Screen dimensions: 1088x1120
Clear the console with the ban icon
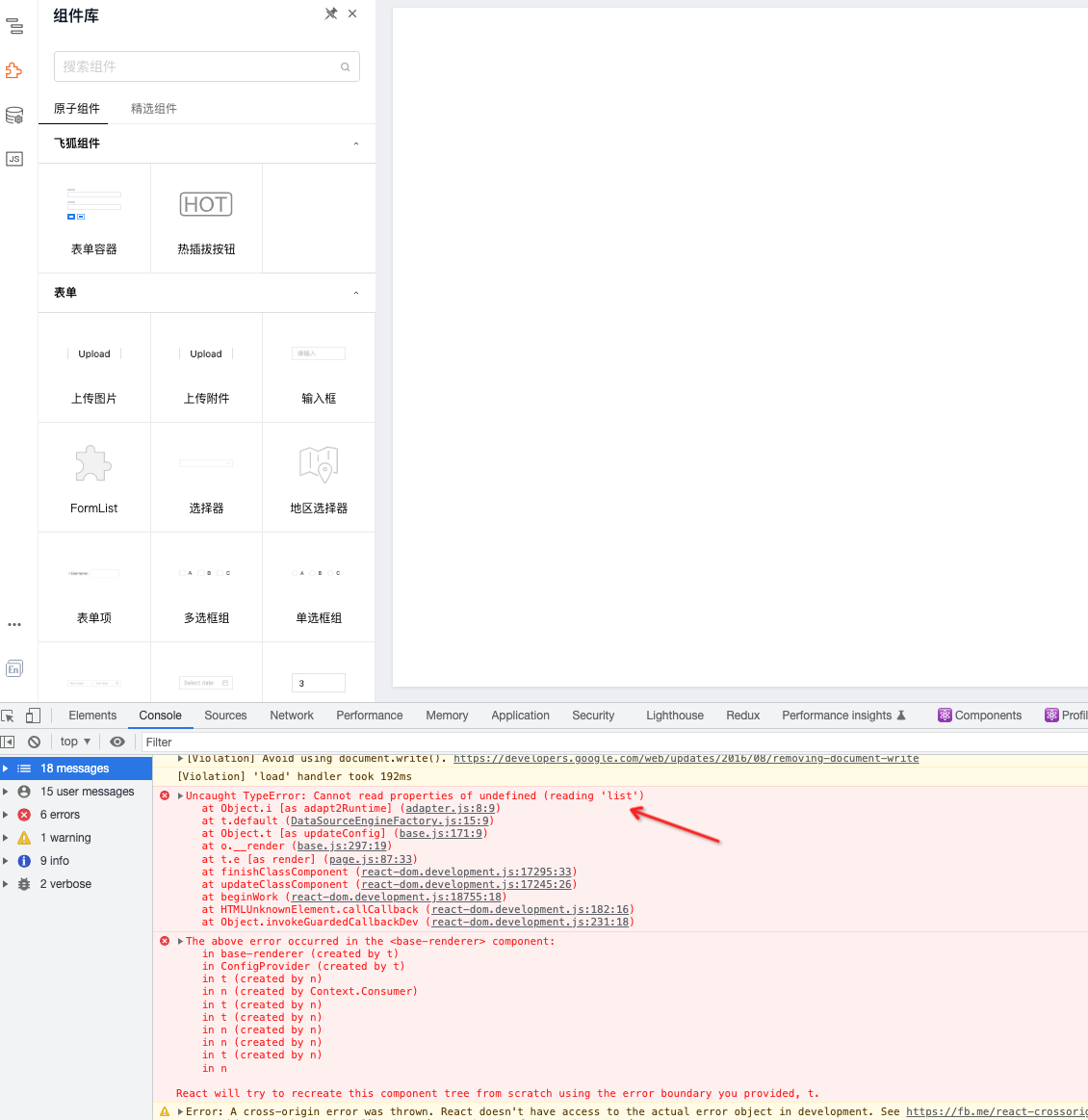point(35,742)
